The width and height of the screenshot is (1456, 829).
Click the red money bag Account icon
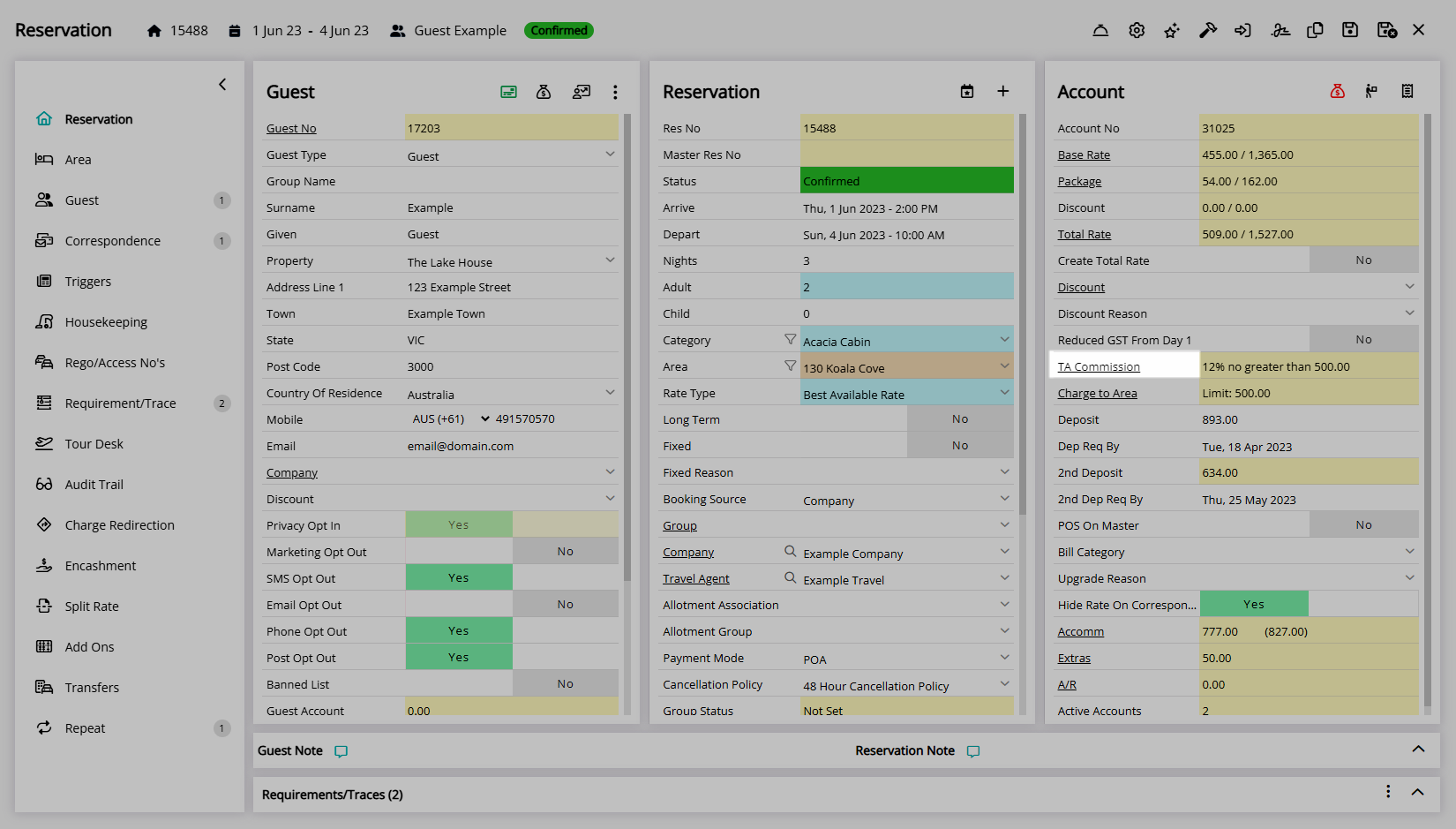coord(1338,92)
